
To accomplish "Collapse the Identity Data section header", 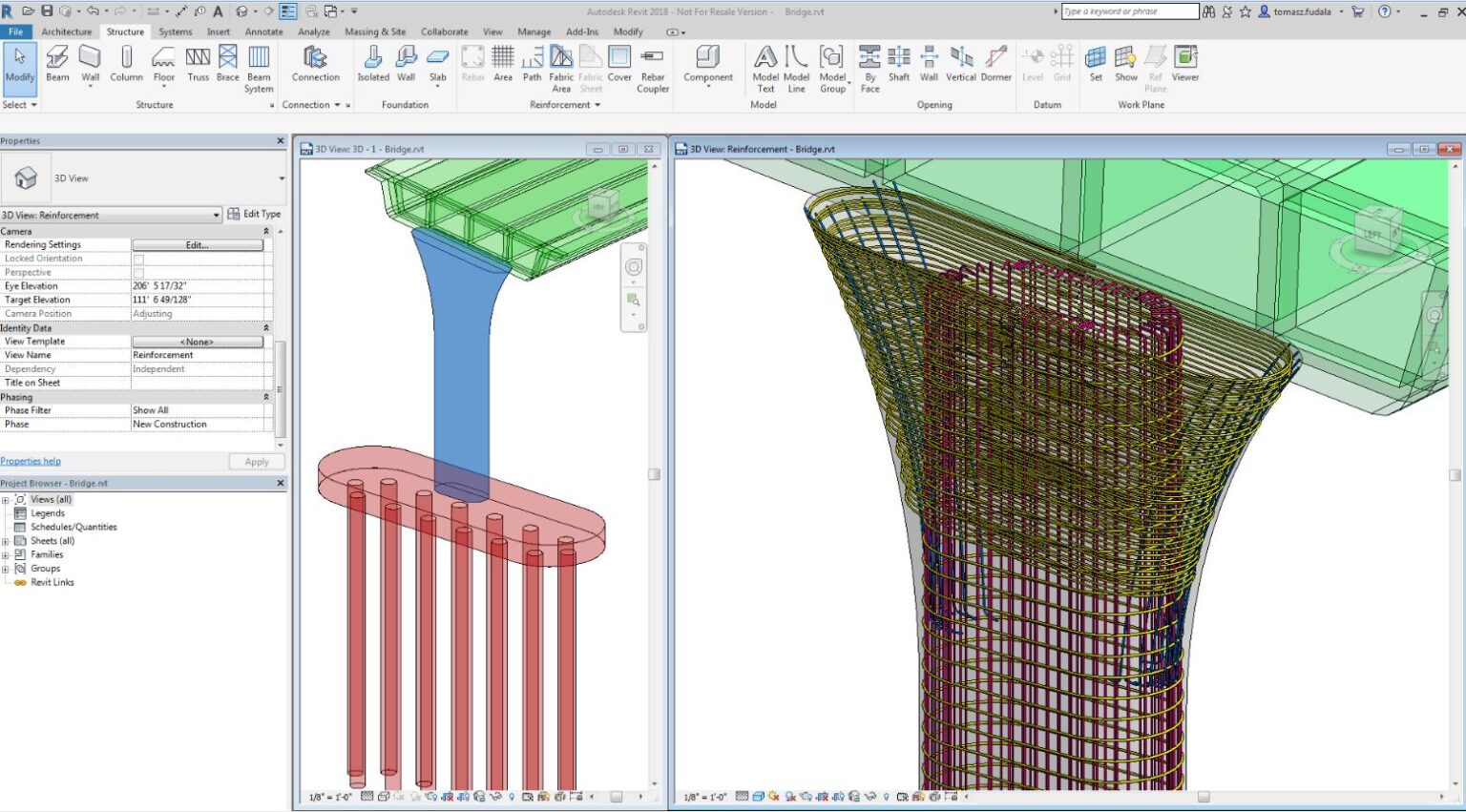I will [x=265, y=327].
